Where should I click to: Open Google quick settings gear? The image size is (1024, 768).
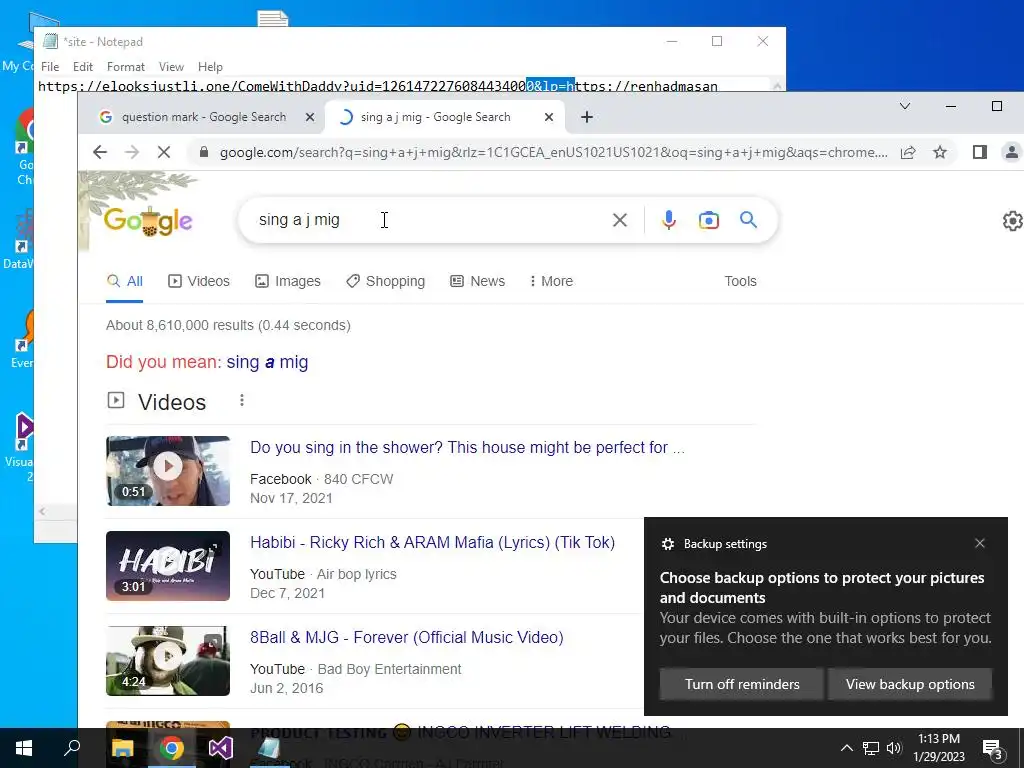click(1013, 221)
